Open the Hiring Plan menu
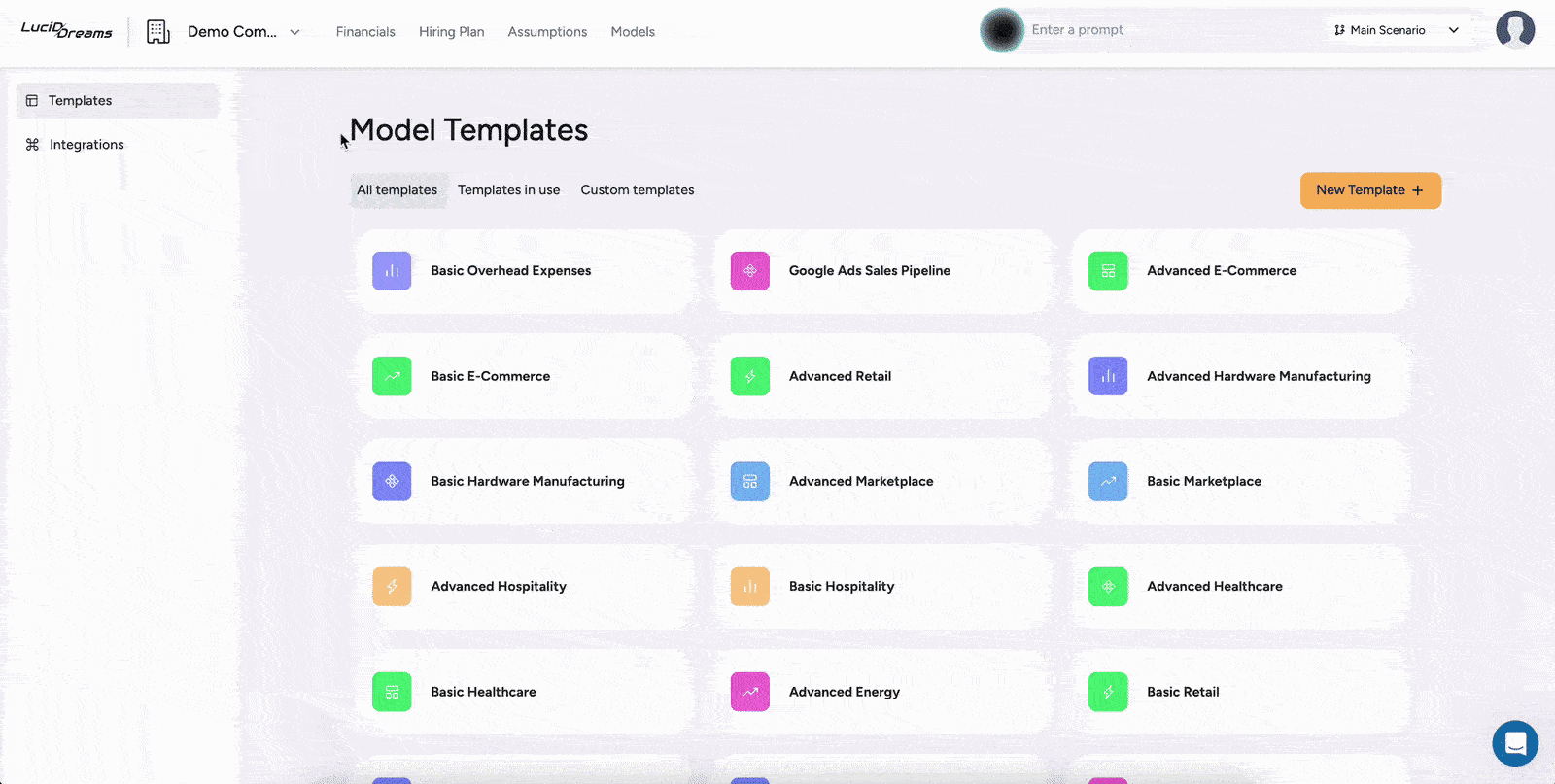The image size is (1555, 784). [452, 32]
